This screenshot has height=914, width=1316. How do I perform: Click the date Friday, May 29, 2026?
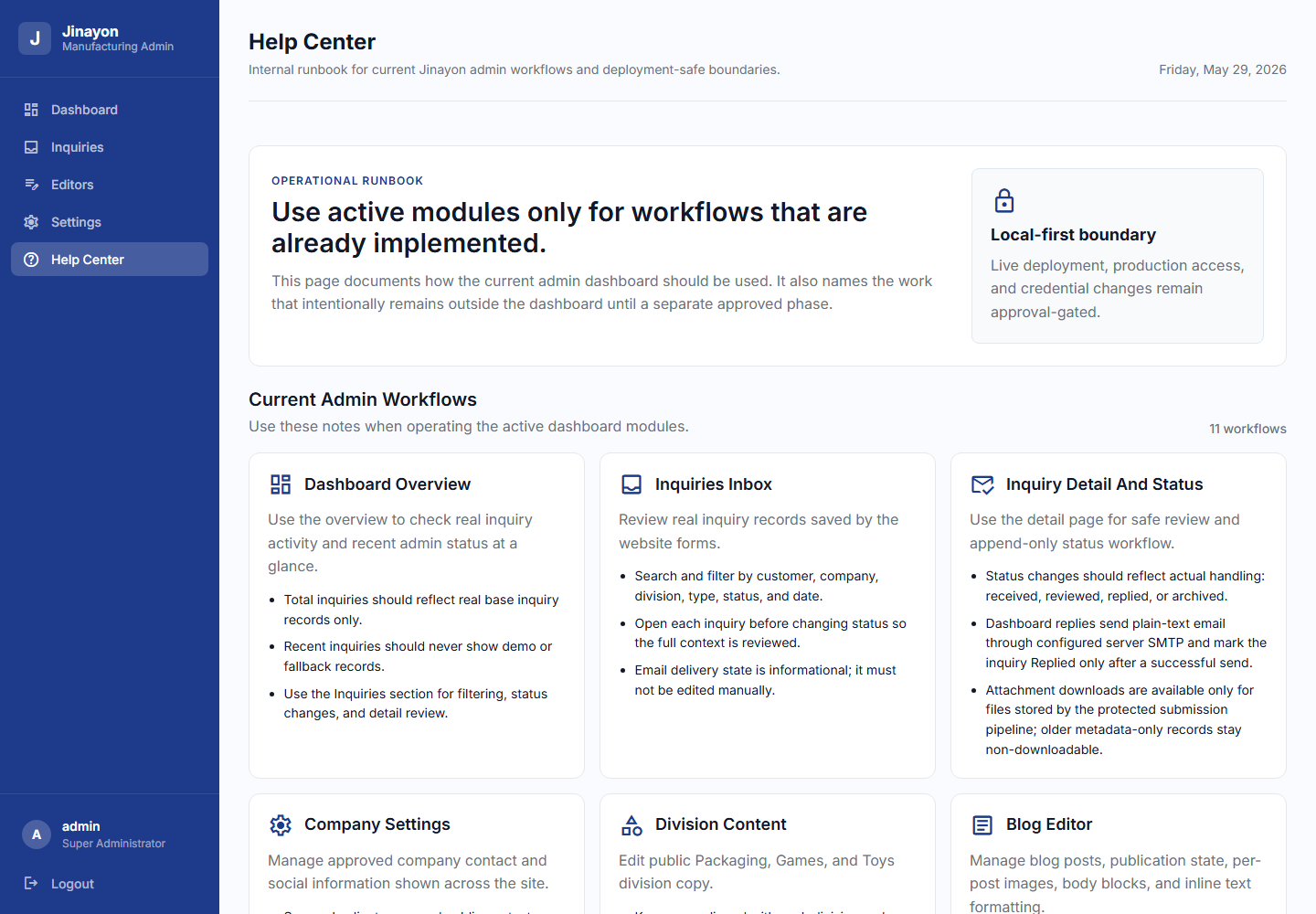(1223, 69)
